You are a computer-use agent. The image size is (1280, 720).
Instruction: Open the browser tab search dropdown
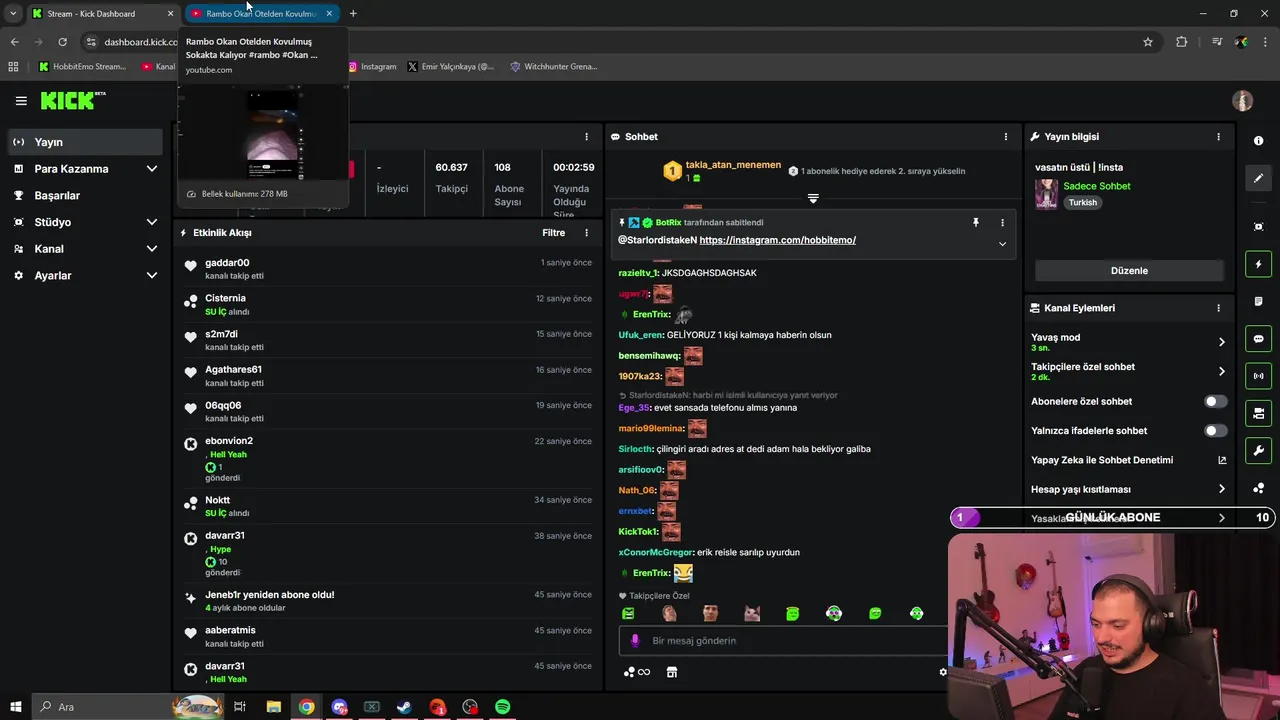pos(13,13)
